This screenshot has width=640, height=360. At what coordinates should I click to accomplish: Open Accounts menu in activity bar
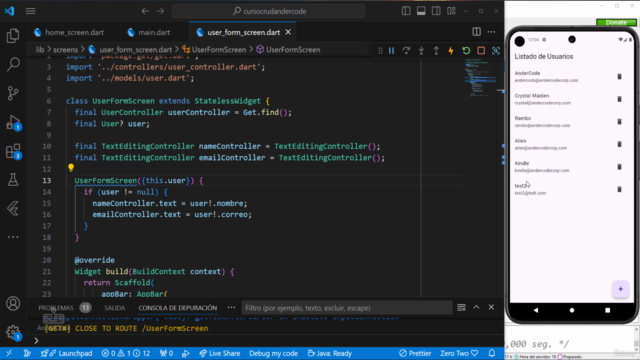tap(13, 304)
